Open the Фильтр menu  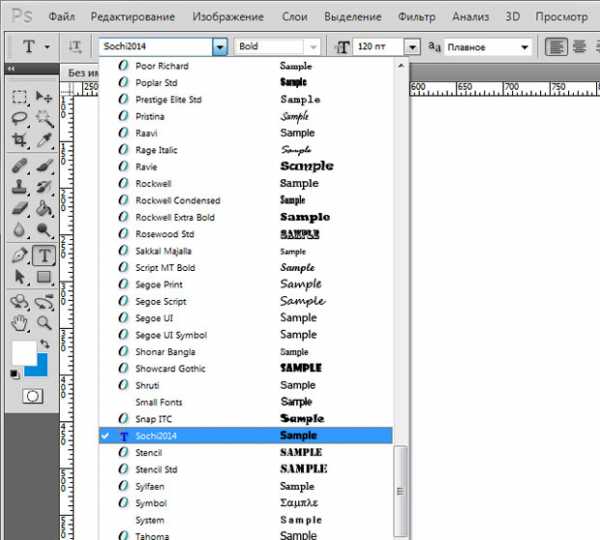pos(416,17)
